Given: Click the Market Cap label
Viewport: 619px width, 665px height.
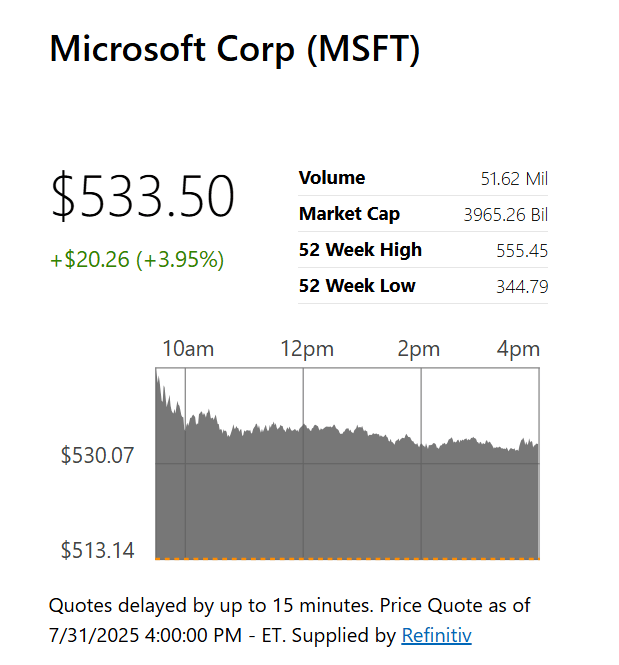Looking at the screenshot, I should click(x=349, y=214).
